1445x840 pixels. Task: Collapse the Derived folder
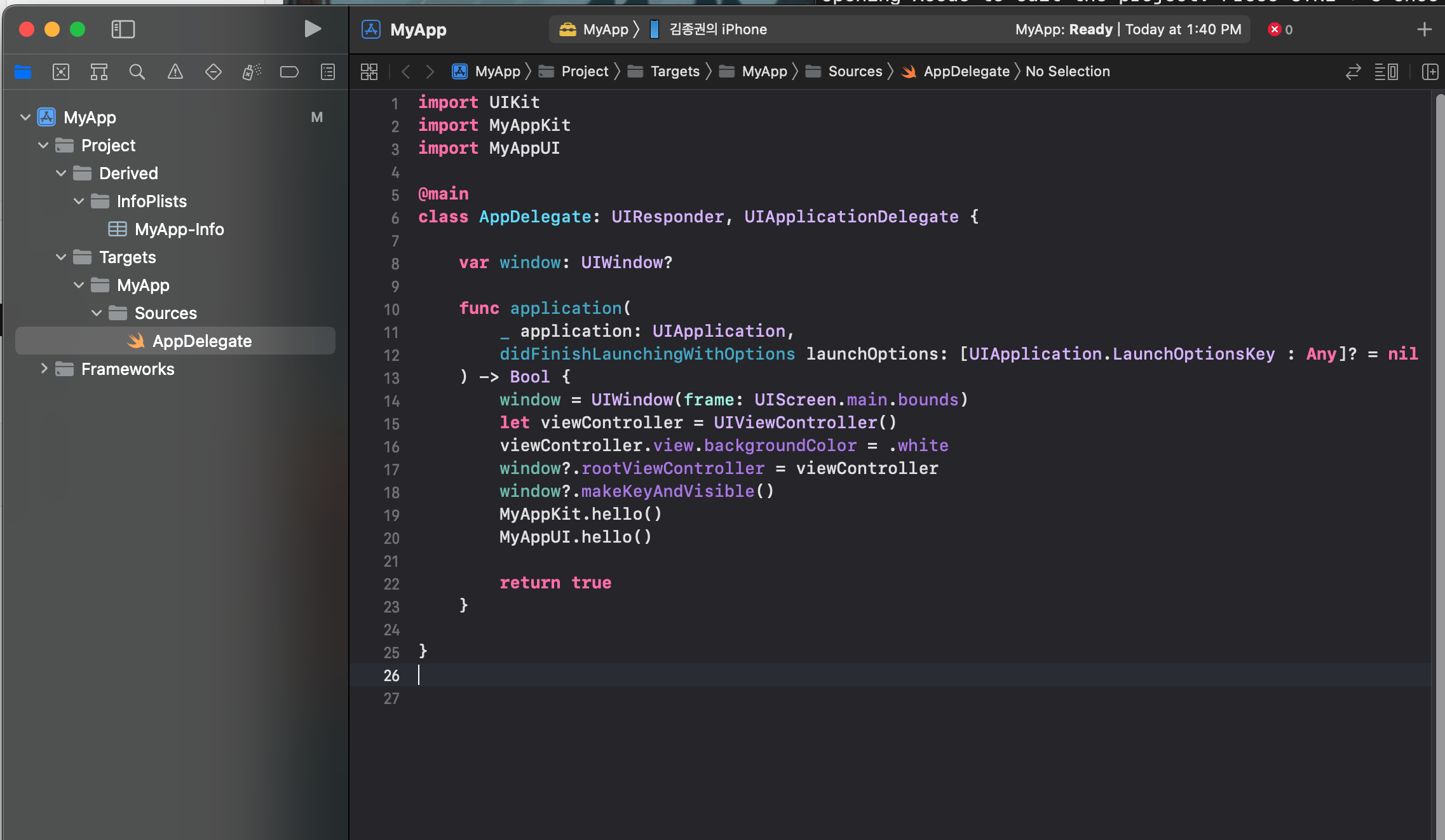click(x=61, y=173)
